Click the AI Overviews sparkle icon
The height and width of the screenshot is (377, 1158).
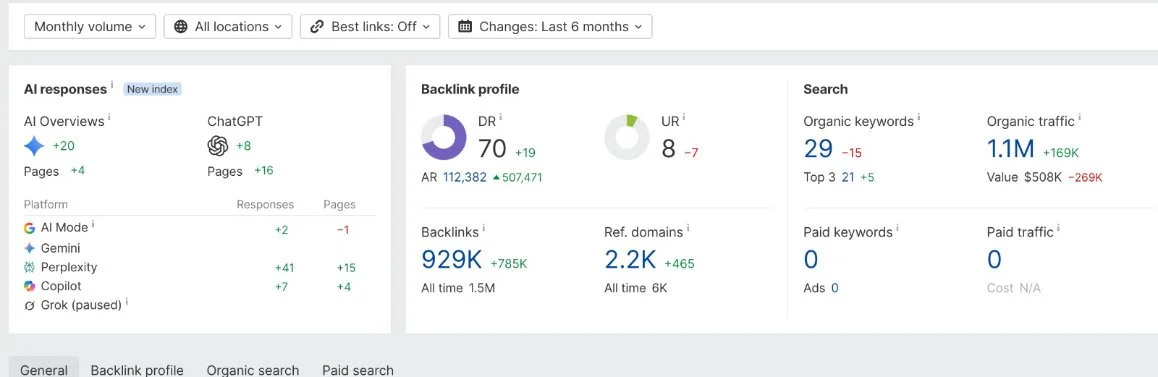click(x=35, y=146)
